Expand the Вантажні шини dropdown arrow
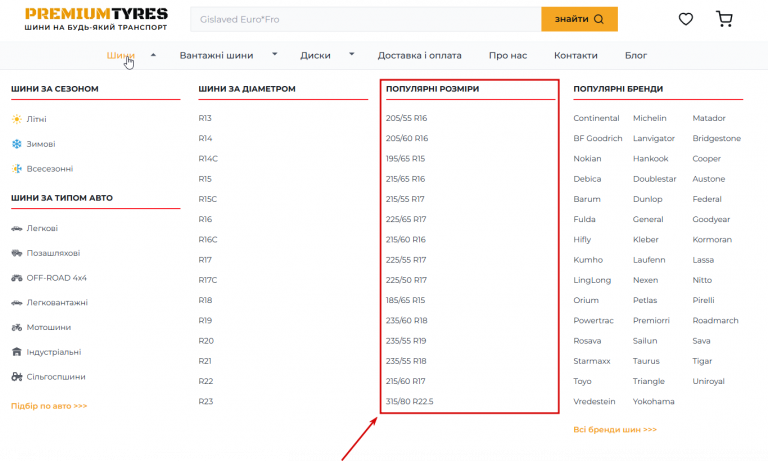 click(275, 54)
